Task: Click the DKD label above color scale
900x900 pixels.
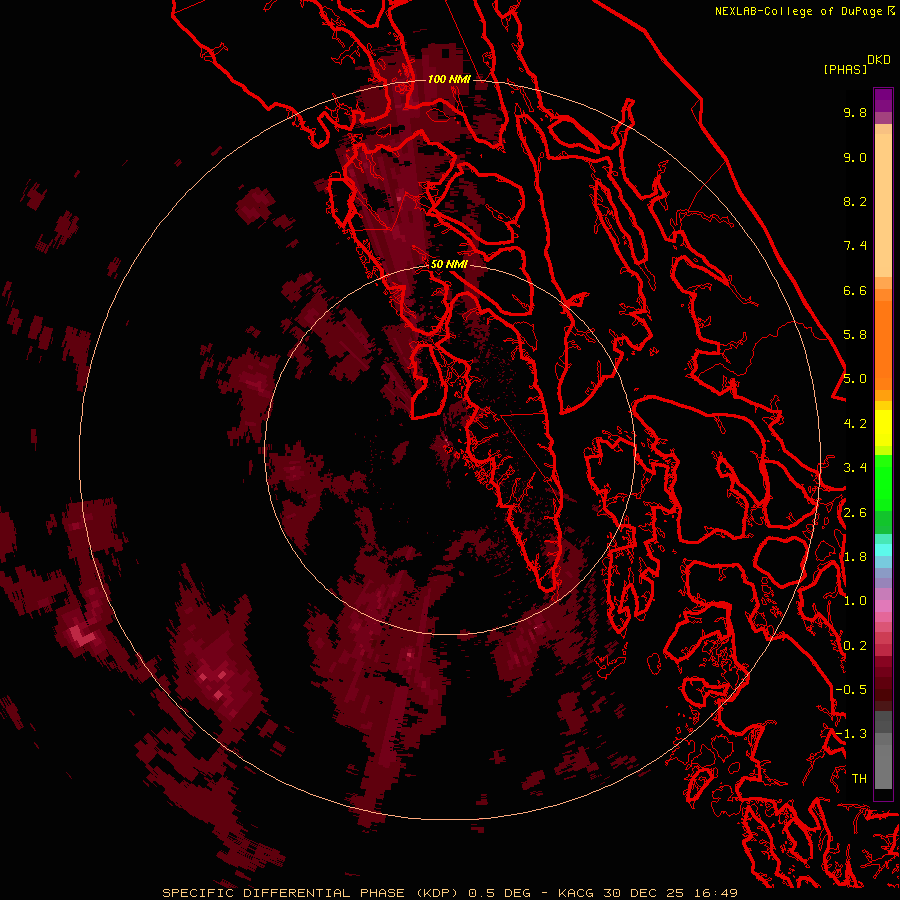Action: coord(879,60)
